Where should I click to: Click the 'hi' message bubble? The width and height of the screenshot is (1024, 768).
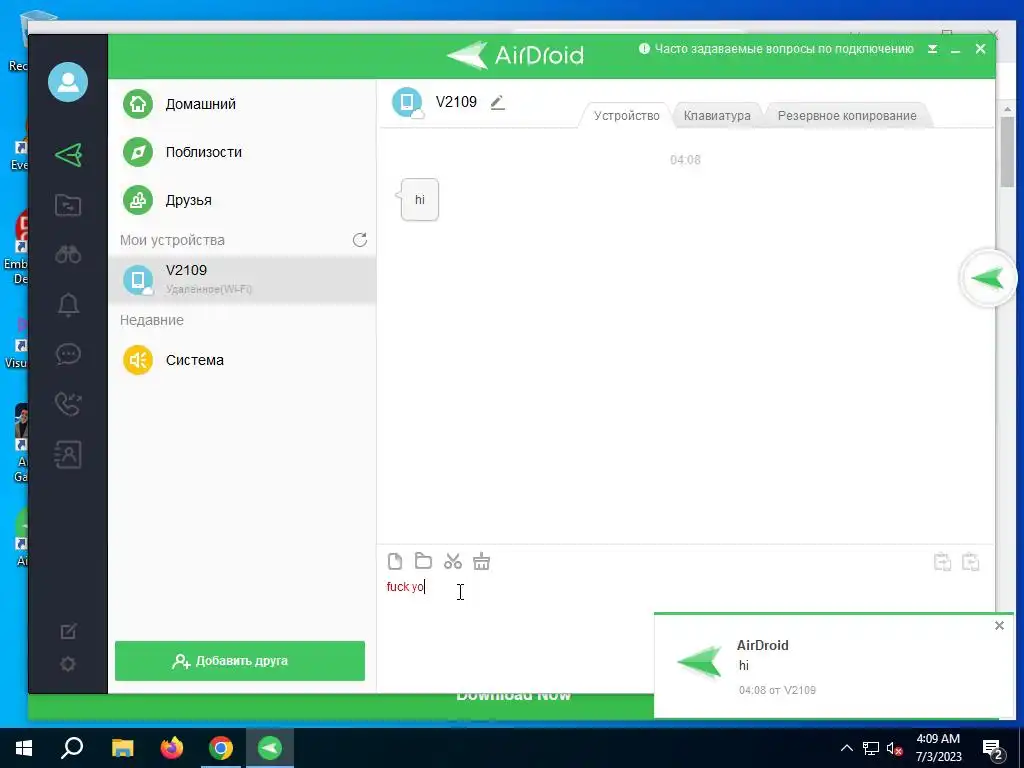(419, 200)
